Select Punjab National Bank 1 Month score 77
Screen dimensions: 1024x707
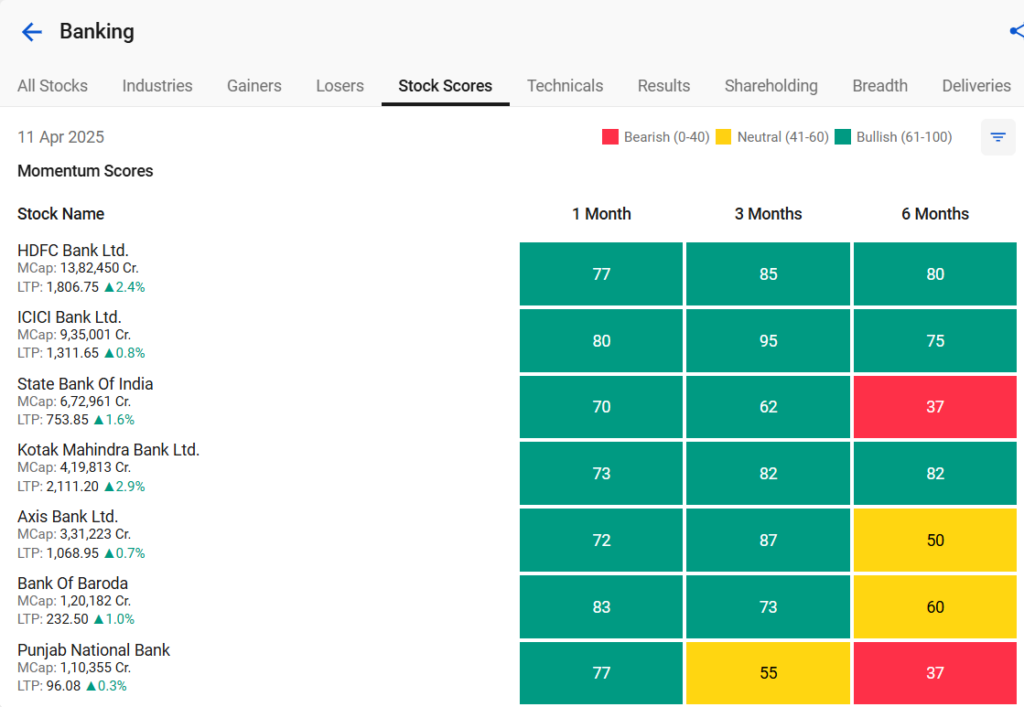(601, 673)
